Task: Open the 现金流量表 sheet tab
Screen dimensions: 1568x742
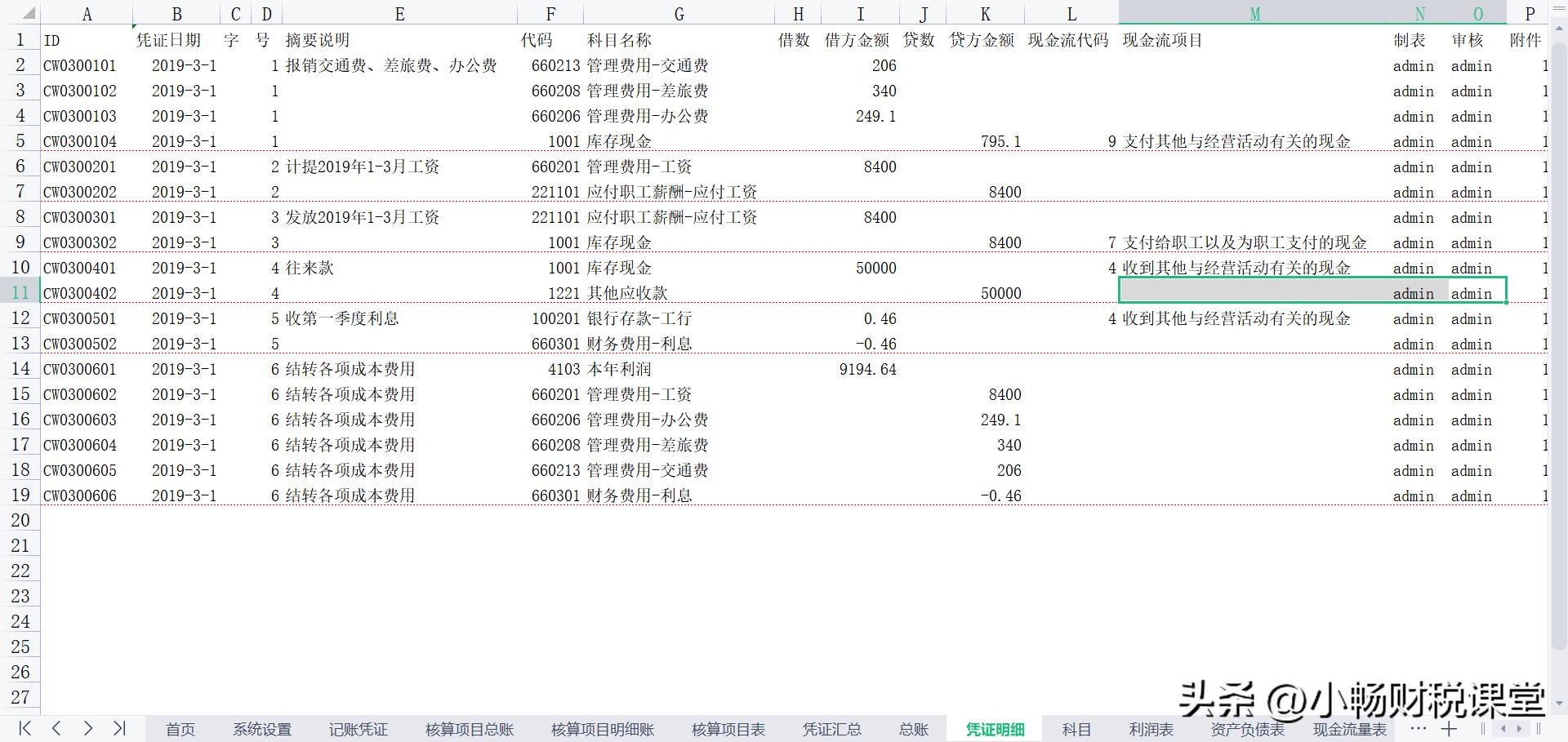Action: 1350,729
